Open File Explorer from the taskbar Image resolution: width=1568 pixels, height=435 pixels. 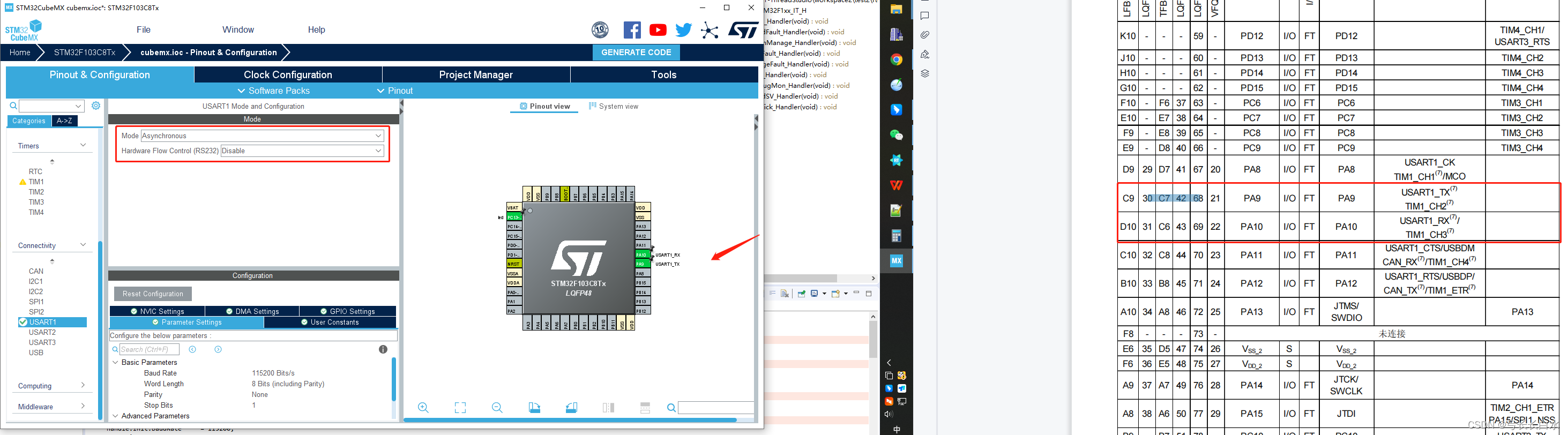click(896, 9)
